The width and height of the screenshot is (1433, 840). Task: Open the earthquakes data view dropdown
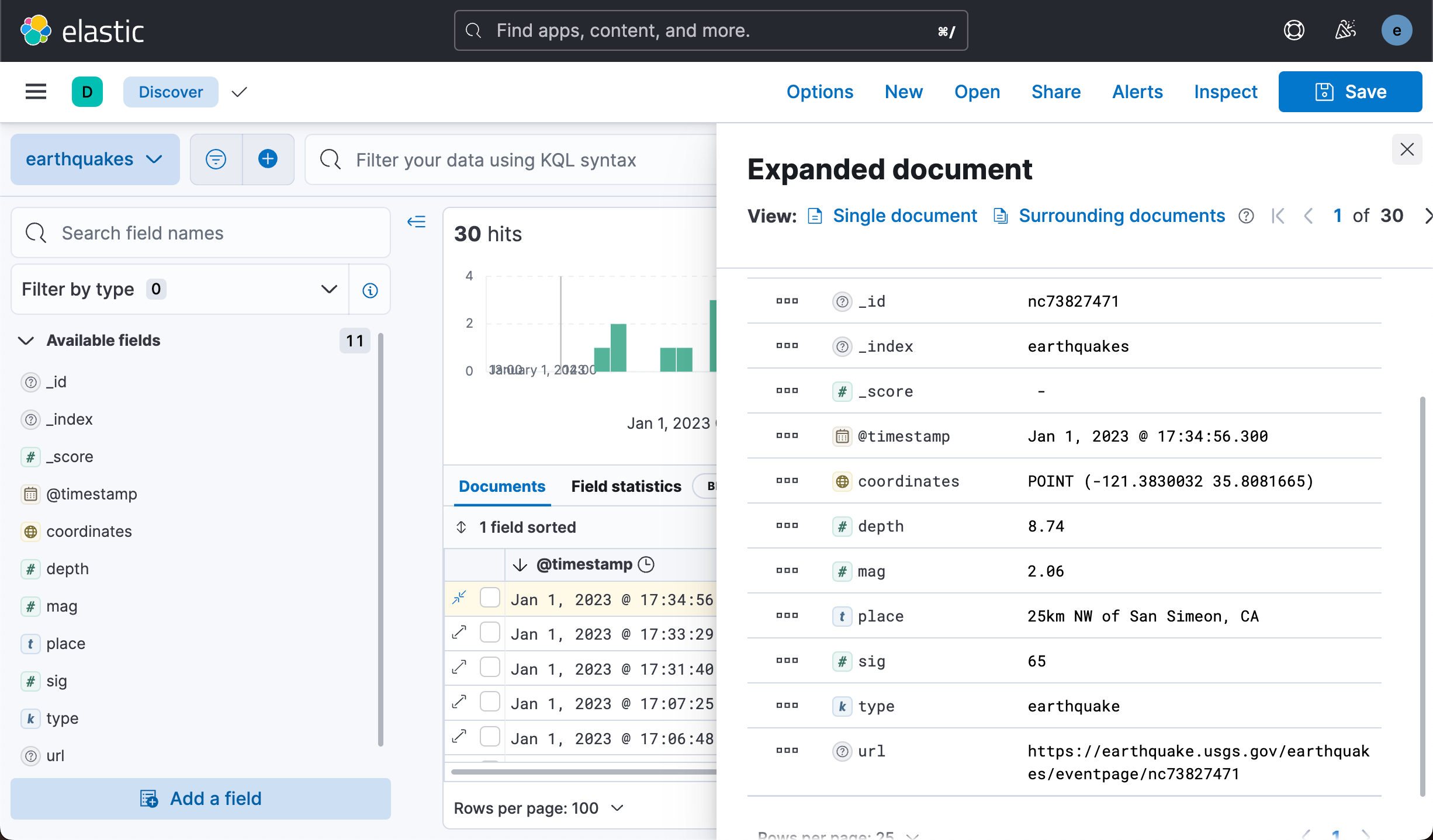(x=95, y=159)
